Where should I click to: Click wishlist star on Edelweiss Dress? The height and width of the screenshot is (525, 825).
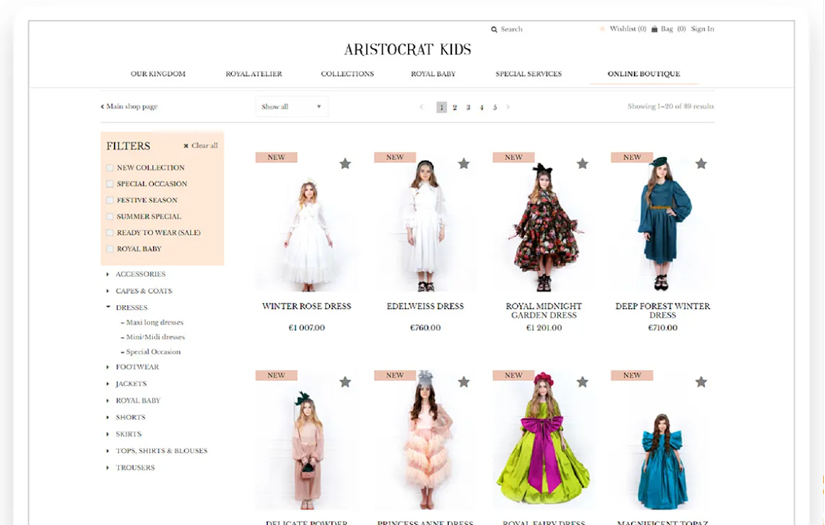click(x=464, y=164)
